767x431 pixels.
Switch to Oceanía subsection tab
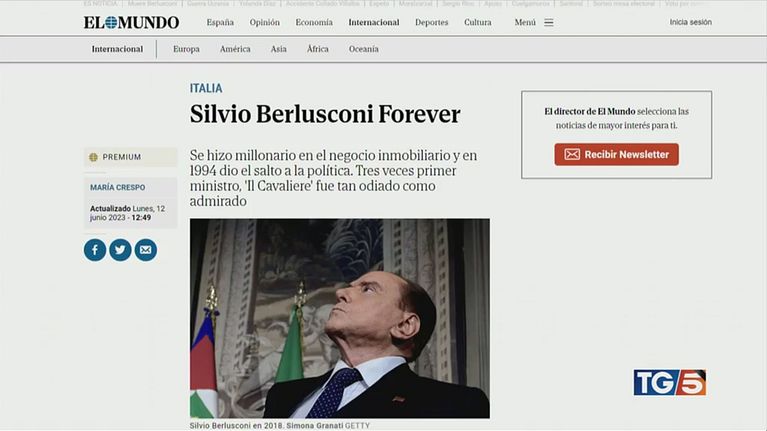point(364,49)
